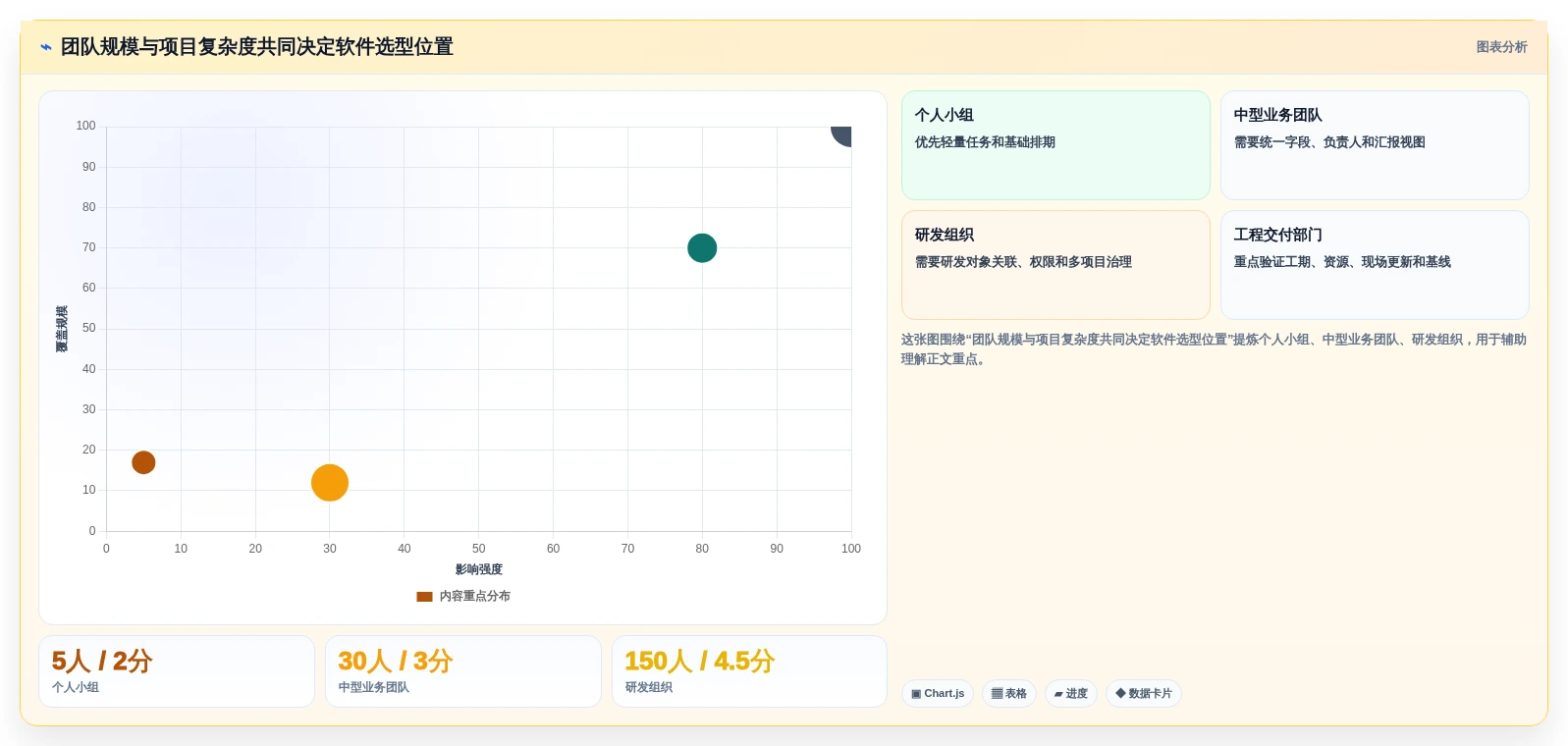Click the 研发组织 label under 150人 / 4.5分
Screen dimensions: 1568x746
pos(649,687)
